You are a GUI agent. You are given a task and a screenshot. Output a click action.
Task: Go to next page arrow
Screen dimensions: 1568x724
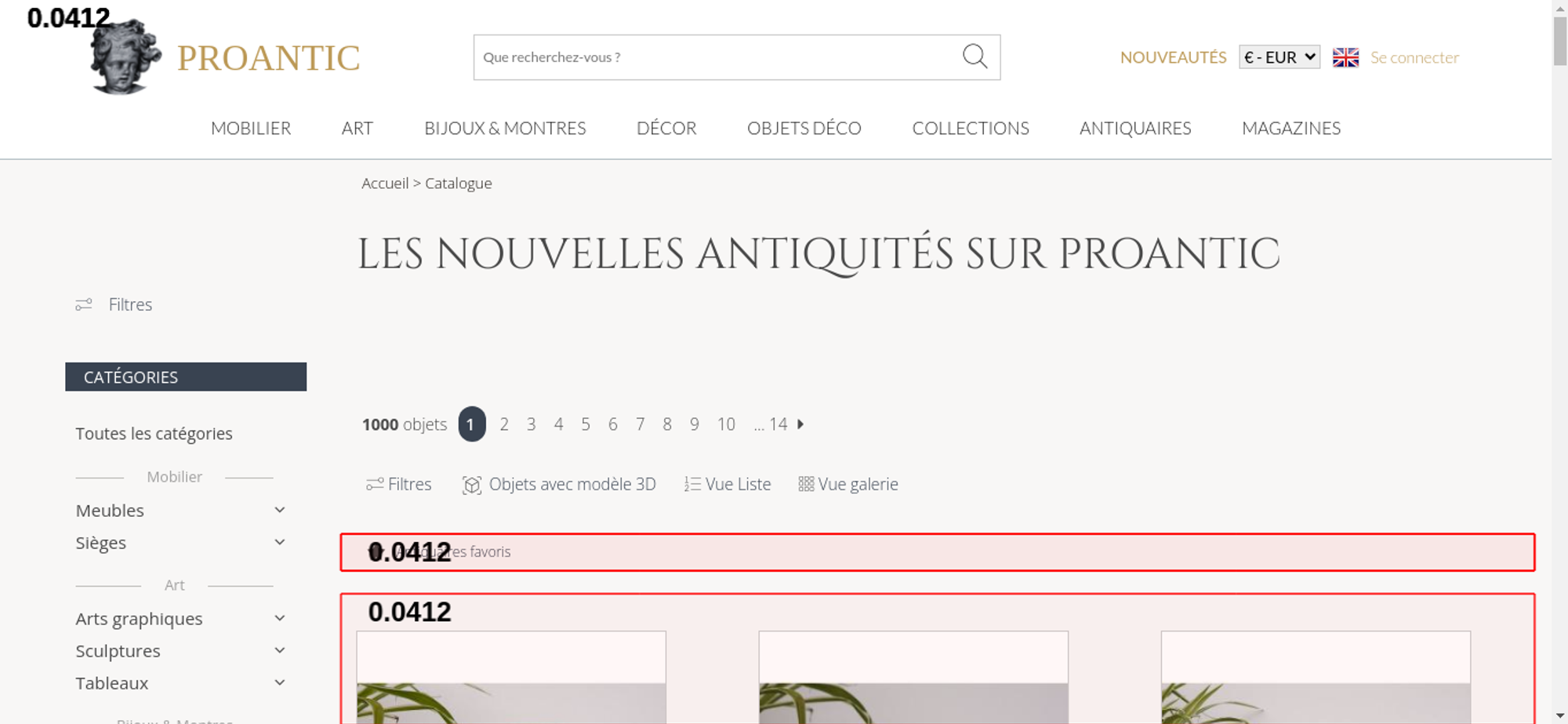click(x=800, y=424)
